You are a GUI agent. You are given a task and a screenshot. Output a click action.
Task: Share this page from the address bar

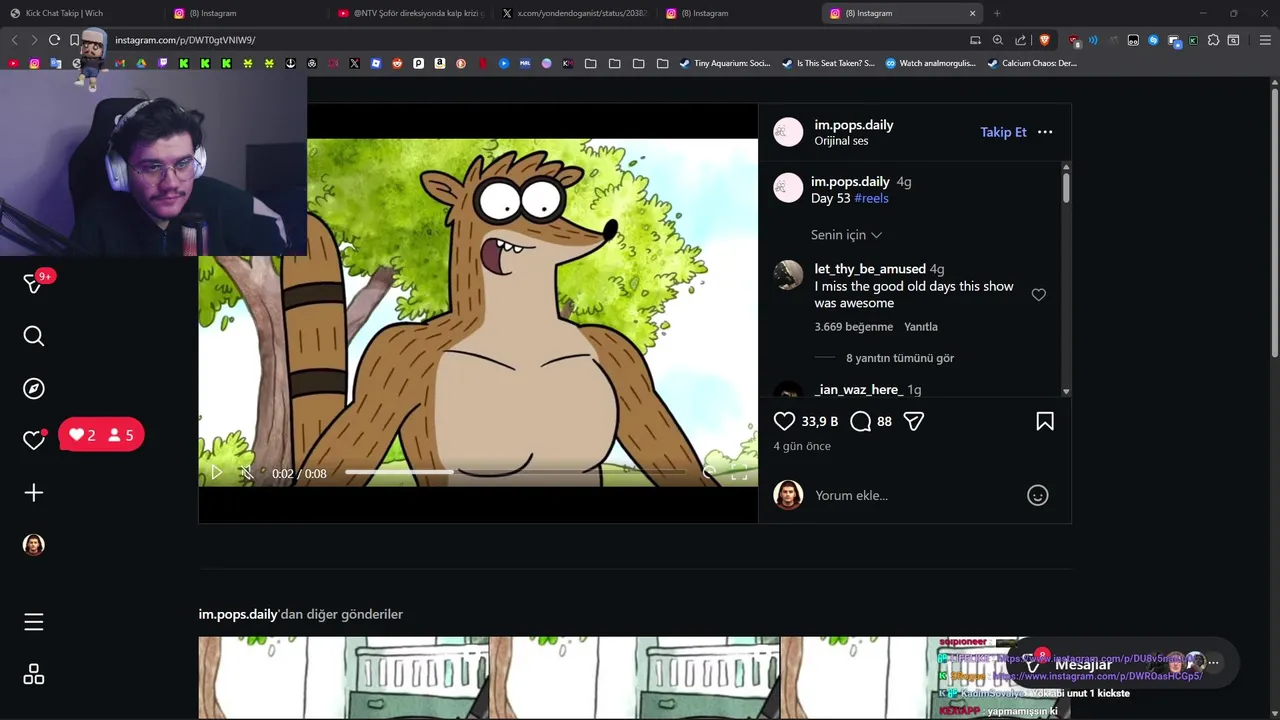tap(1021, 40)
